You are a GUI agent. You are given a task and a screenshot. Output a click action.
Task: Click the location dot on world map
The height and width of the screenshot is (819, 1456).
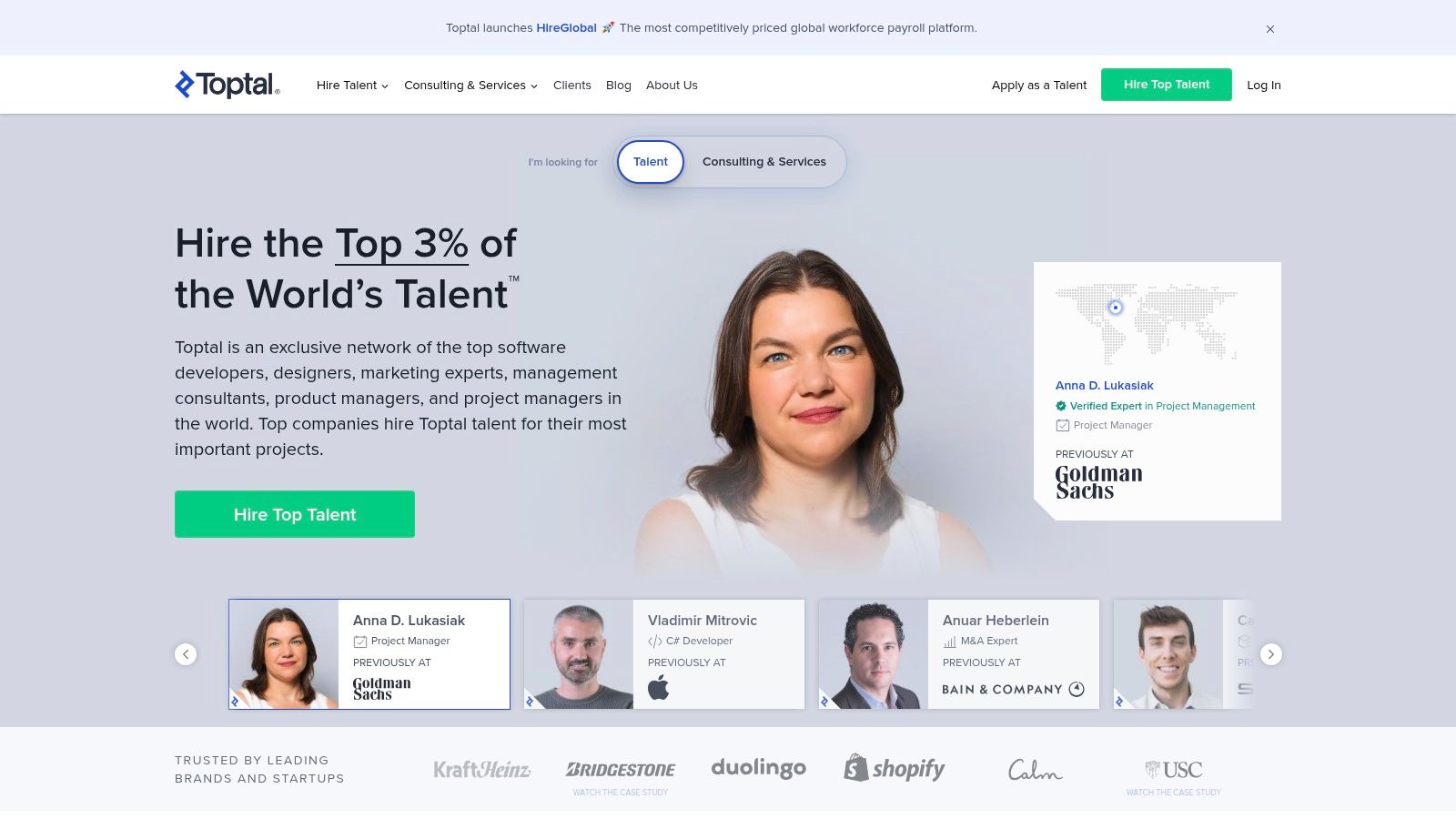[1116, 308]
